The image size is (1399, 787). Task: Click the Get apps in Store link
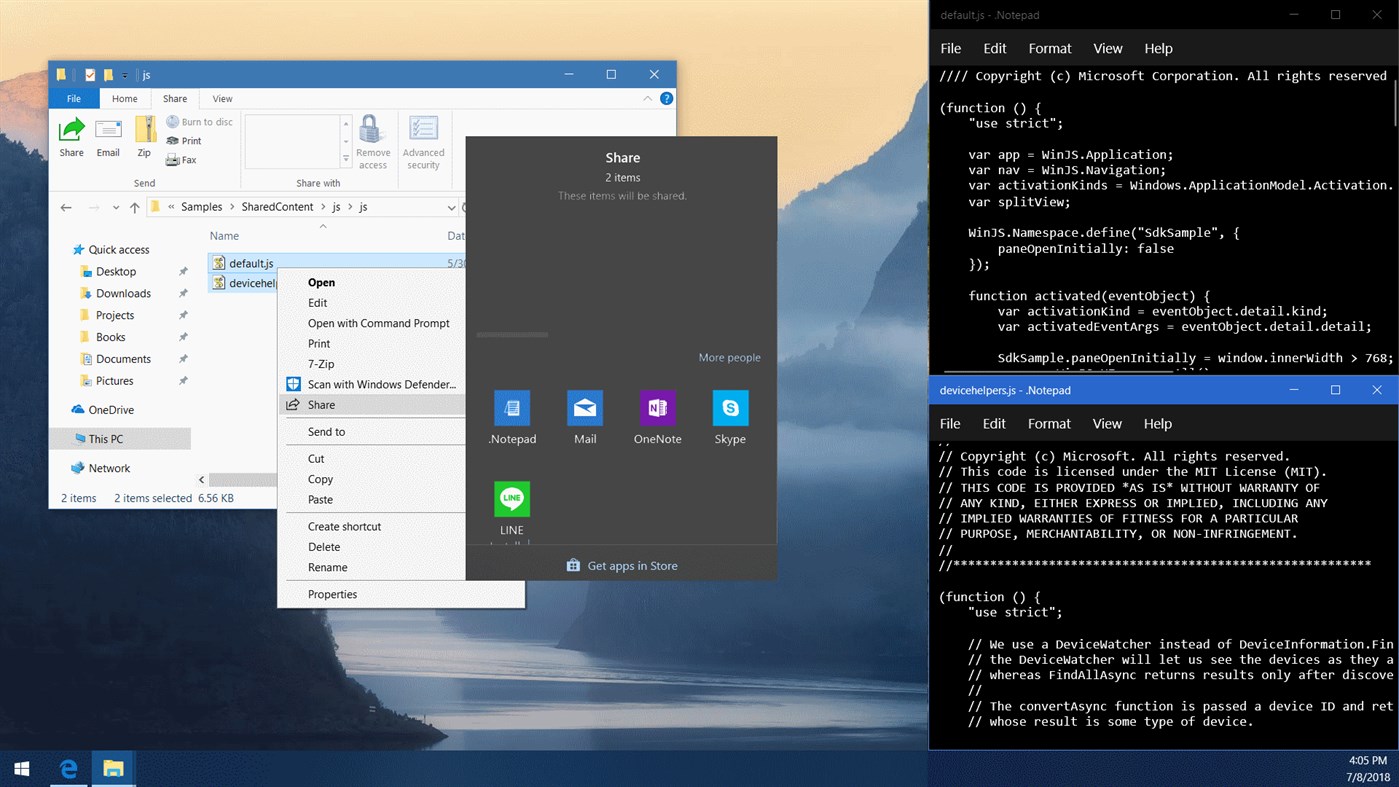(621, 565)
